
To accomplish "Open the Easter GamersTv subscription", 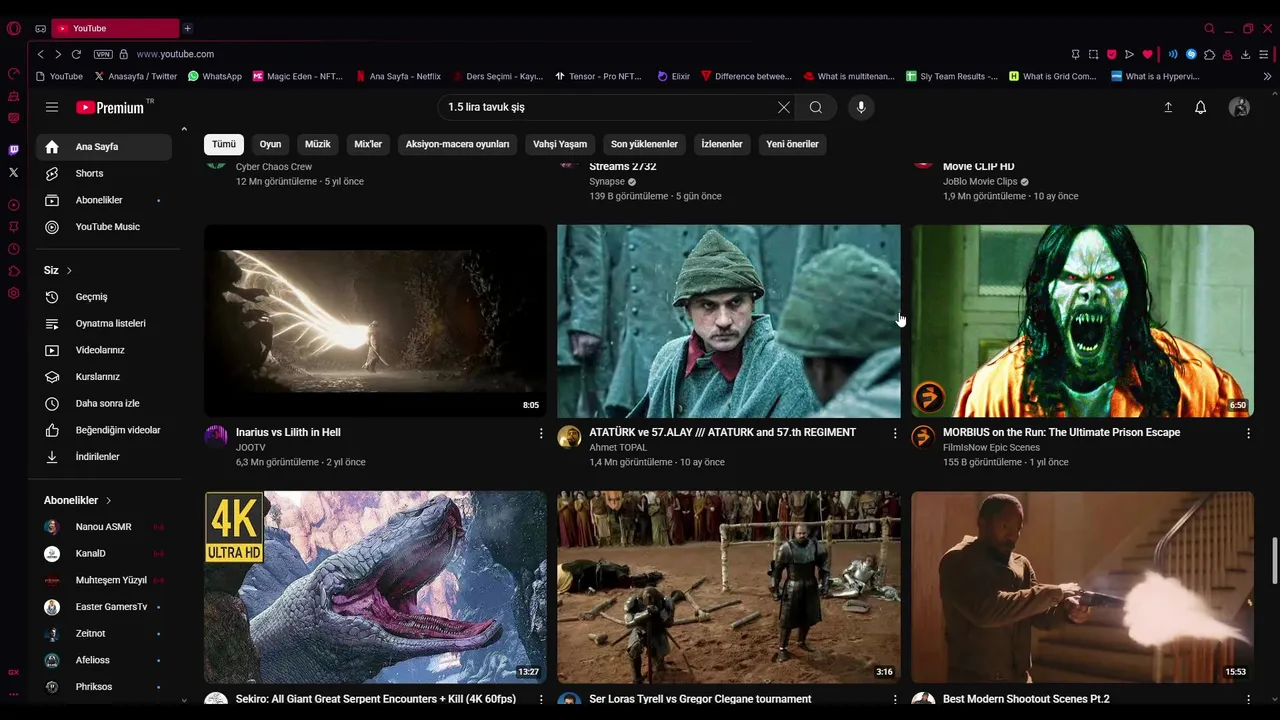I will tap(104, 607).
